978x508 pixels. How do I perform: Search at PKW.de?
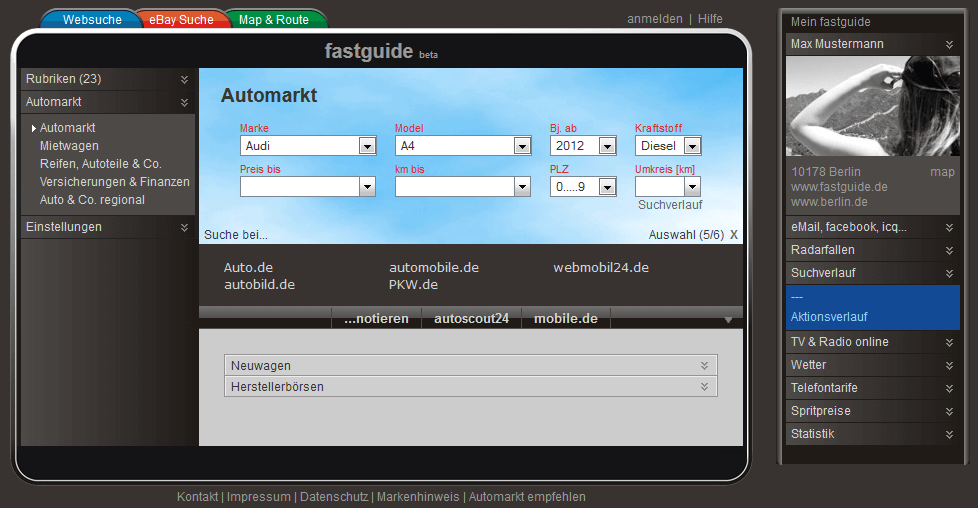[414, 285]
